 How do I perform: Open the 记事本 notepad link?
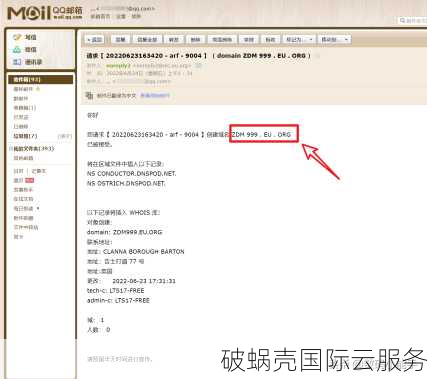coord(39,171)
